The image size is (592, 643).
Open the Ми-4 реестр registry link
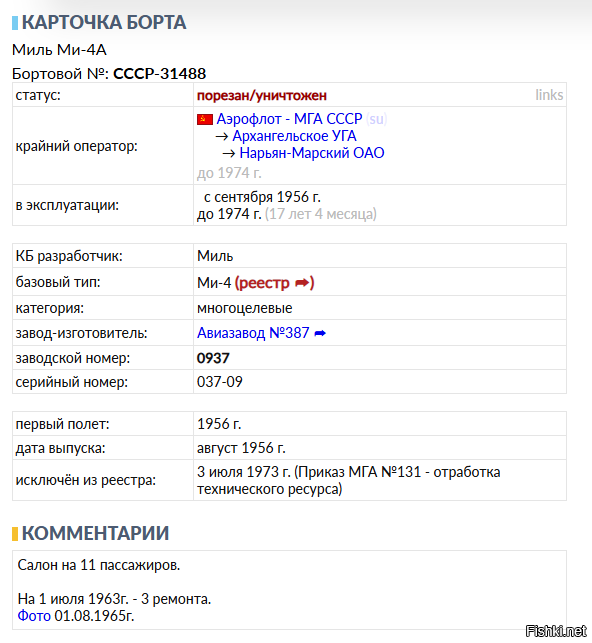pyautogui.click(x=274, y=283)
